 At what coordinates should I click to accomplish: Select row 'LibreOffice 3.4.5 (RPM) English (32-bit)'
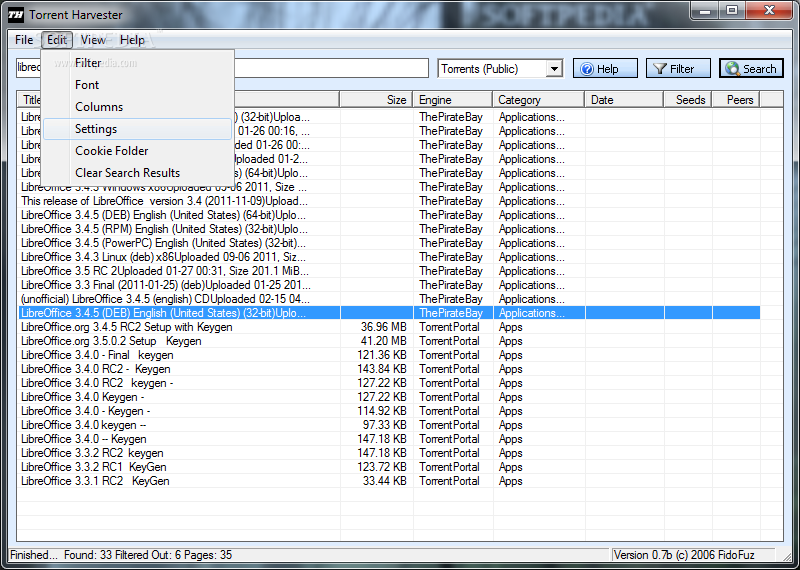coord(389,229)
